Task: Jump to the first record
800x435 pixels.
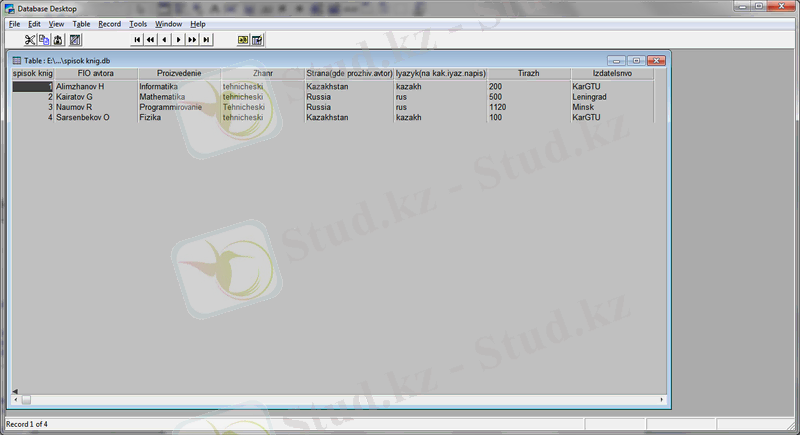Action: (x=138, y=40)
